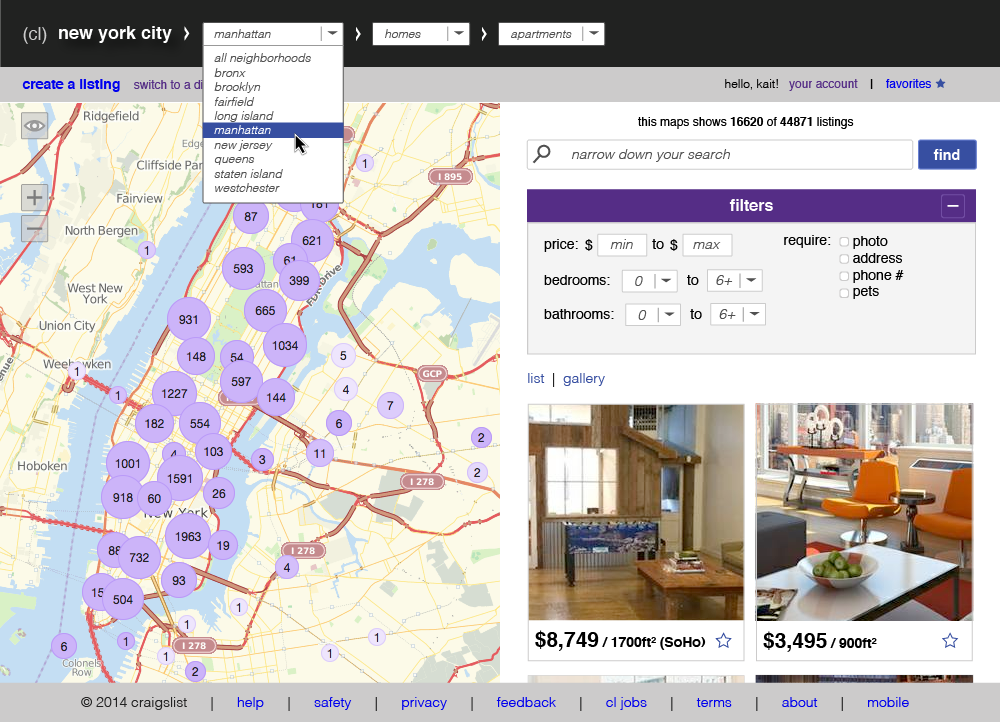Choose bronx from the dropdown list

click(x=230, y=73)
